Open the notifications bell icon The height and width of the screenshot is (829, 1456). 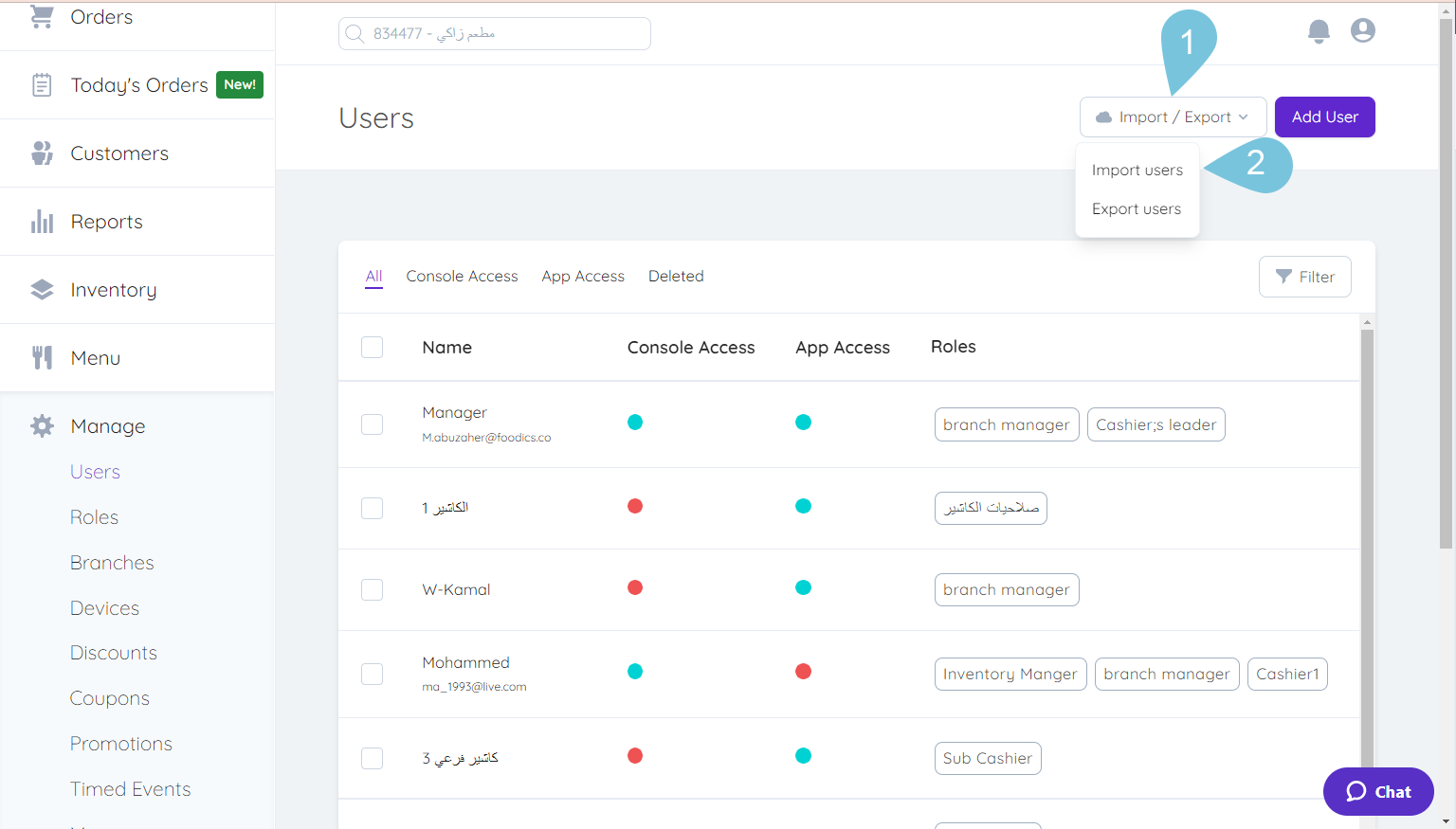point(1319,30)
